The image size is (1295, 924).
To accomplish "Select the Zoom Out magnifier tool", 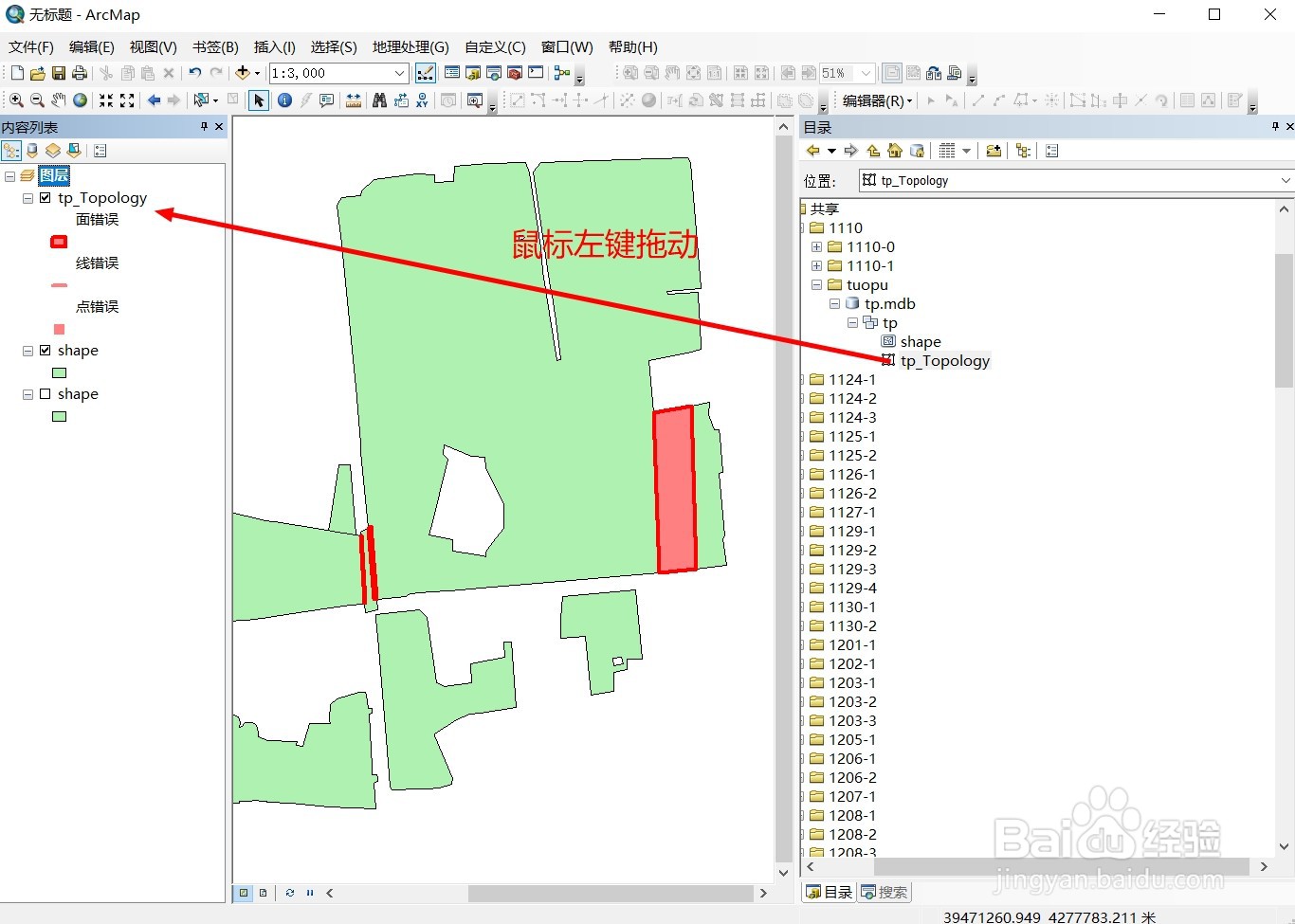I will (37, 100).
